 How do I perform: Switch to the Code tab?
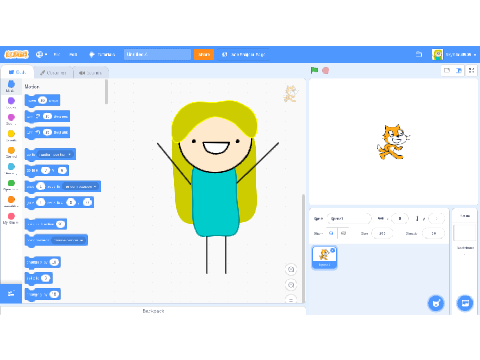(17, 72)
